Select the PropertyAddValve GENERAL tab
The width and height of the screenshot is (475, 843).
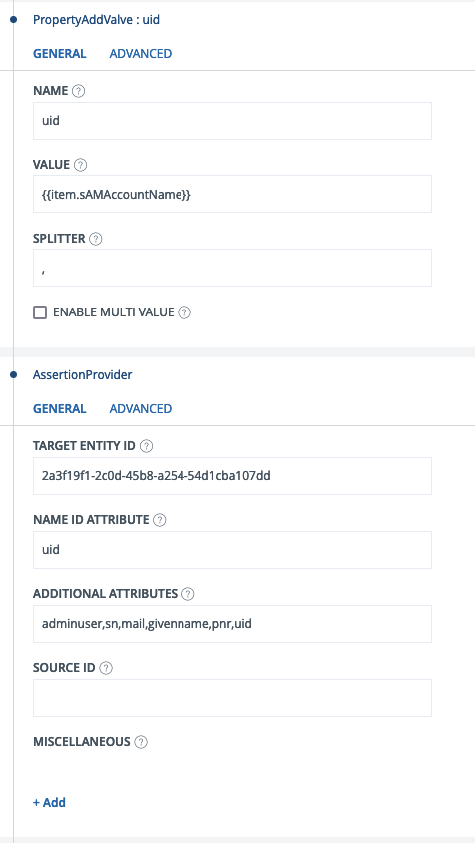(60, 53)
